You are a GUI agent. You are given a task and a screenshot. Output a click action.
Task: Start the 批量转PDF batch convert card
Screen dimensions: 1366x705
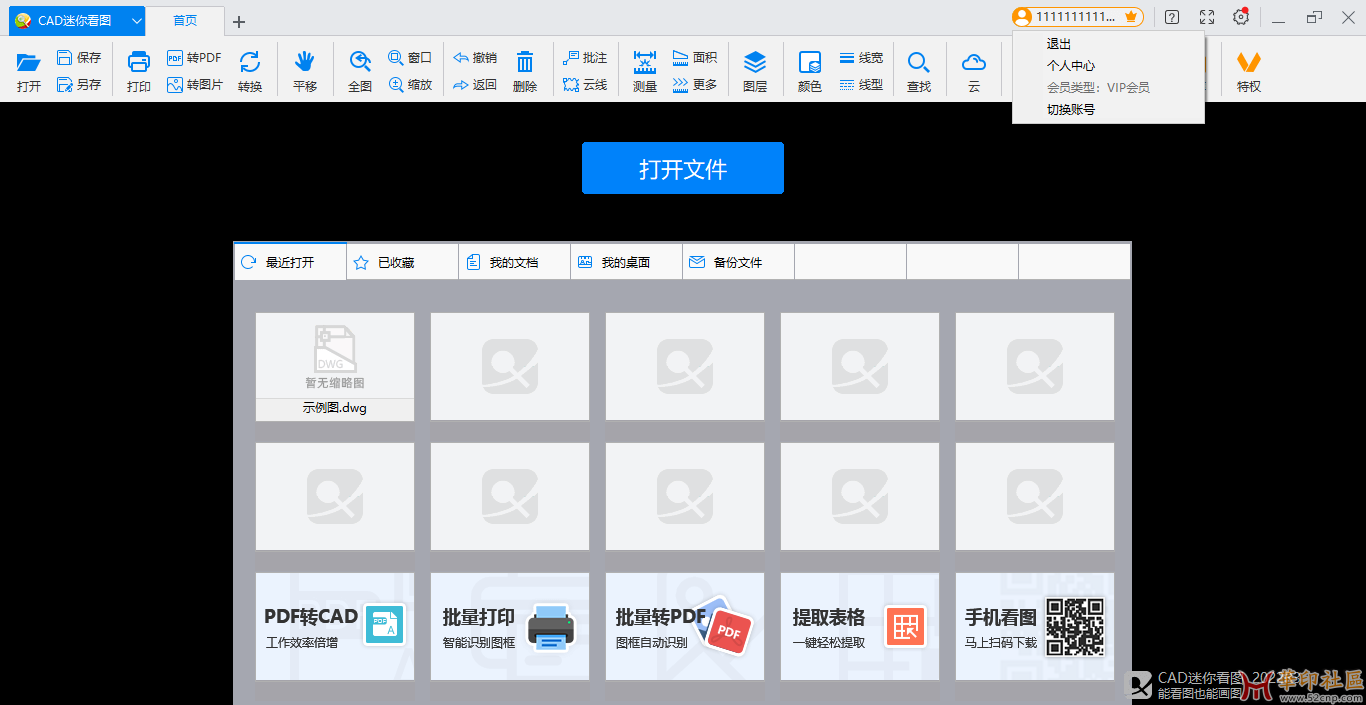[x=685, y=626]
